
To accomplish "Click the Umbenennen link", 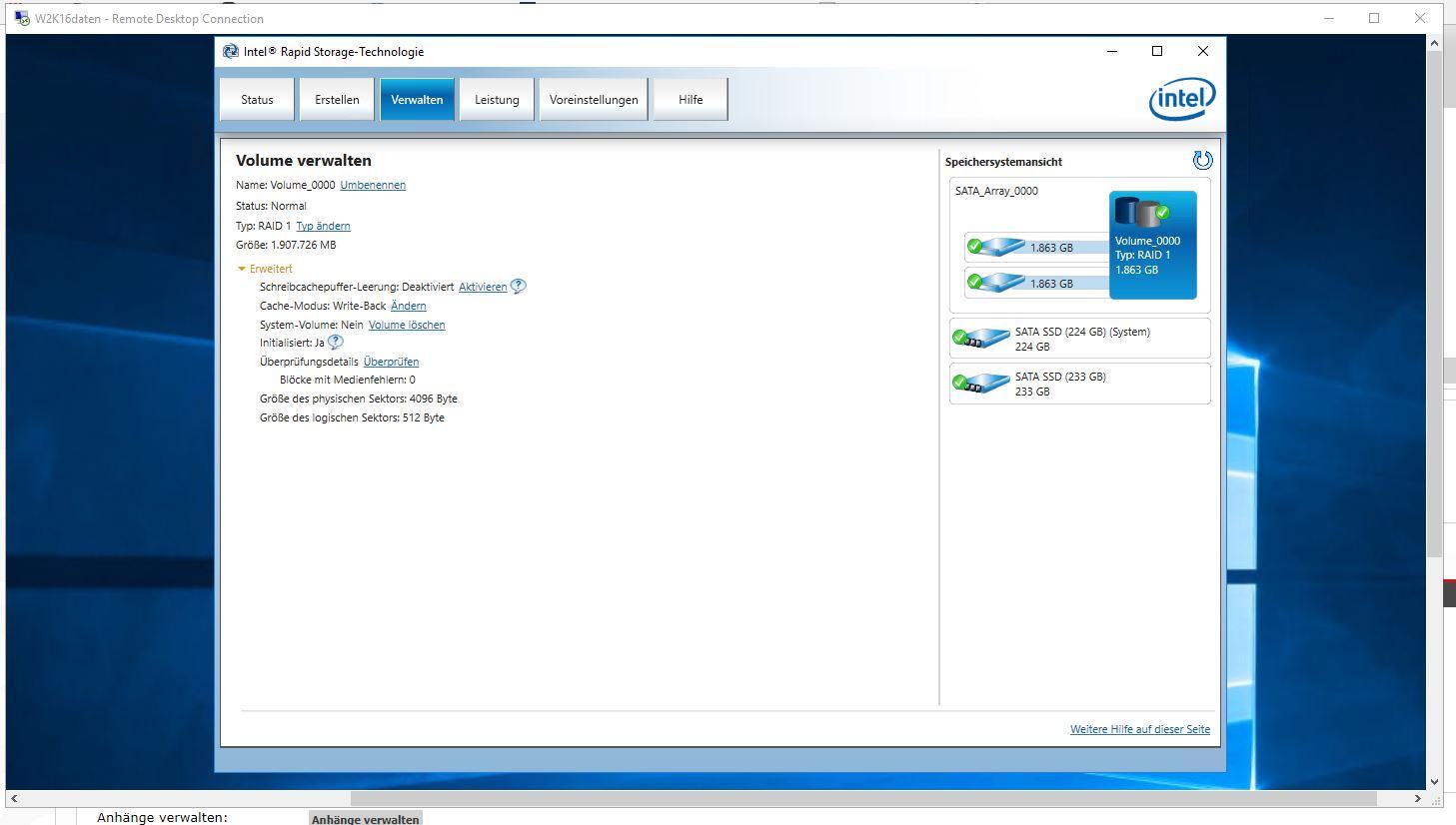I will (373, 185).
